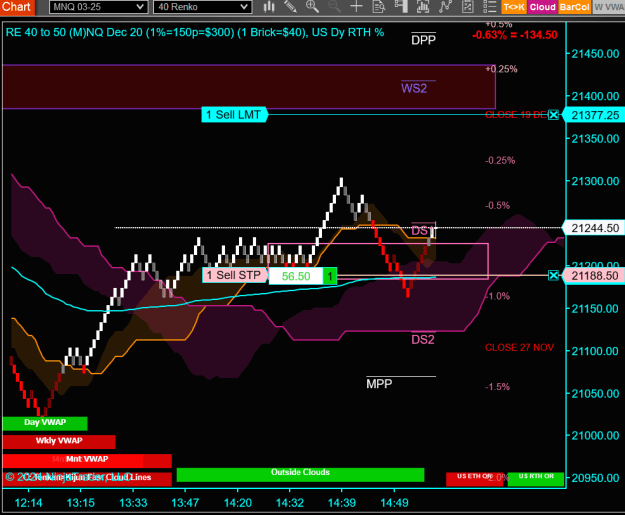625x515 pixels.
Task: Click the 21244.50 current price marker
Action: click(x=594, y=228)
